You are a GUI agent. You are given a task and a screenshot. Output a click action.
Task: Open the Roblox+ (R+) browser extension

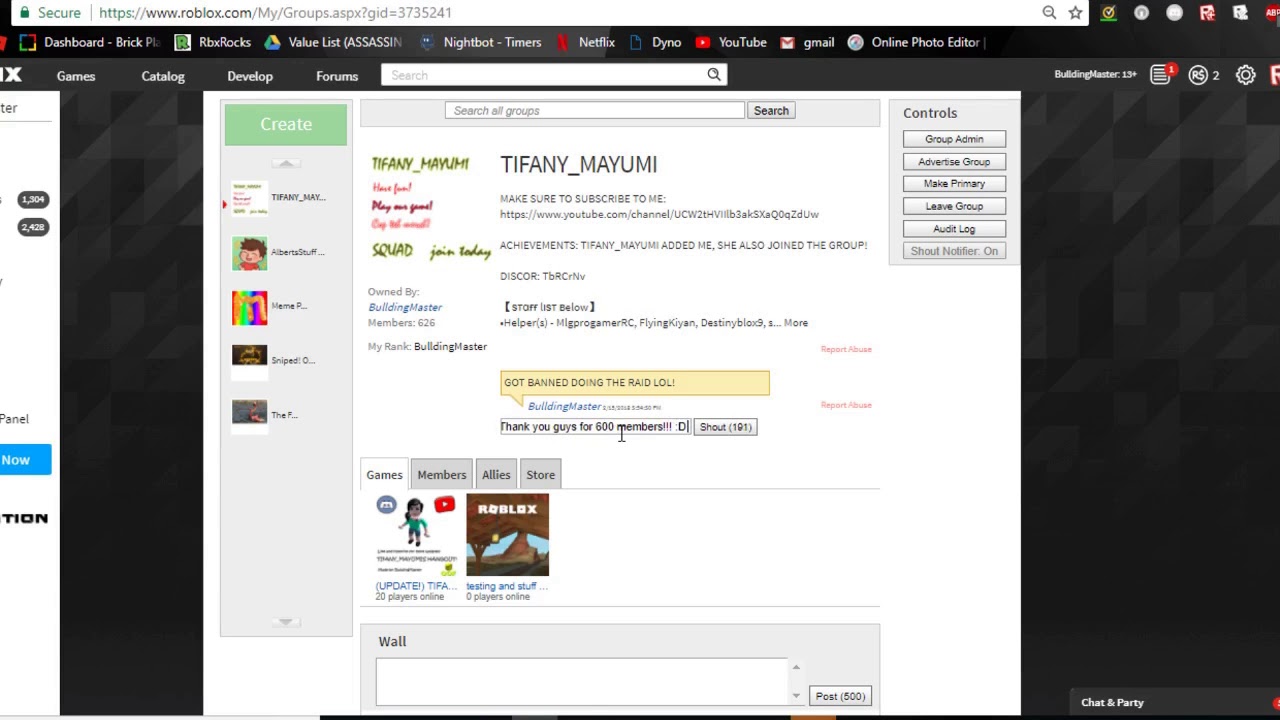[x=1207, y=13]
